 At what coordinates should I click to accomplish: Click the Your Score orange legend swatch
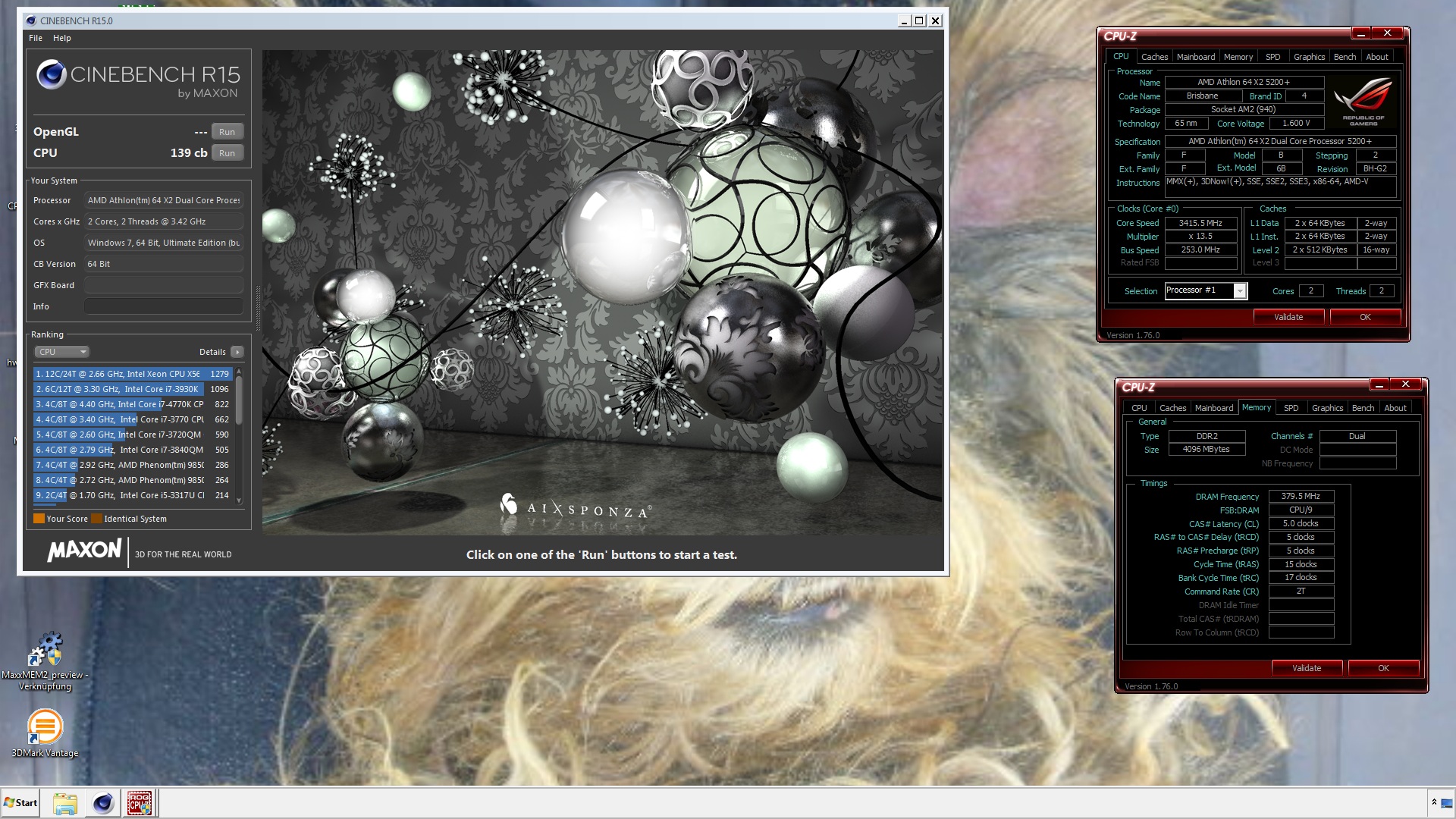coord(39,519)
